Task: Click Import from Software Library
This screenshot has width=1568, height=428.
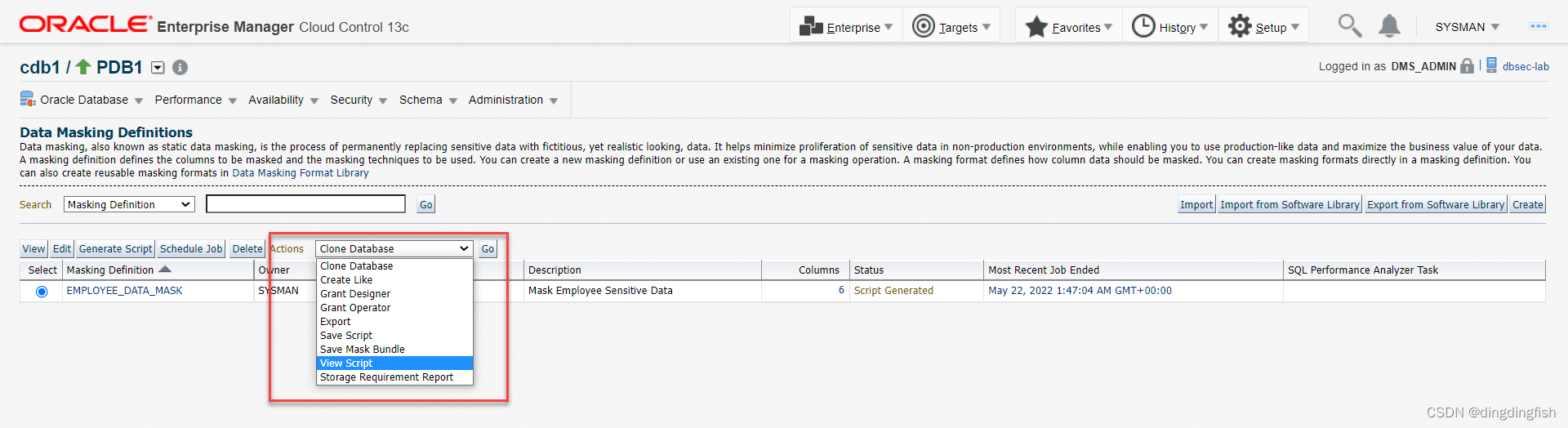Action: [1290, 205]
